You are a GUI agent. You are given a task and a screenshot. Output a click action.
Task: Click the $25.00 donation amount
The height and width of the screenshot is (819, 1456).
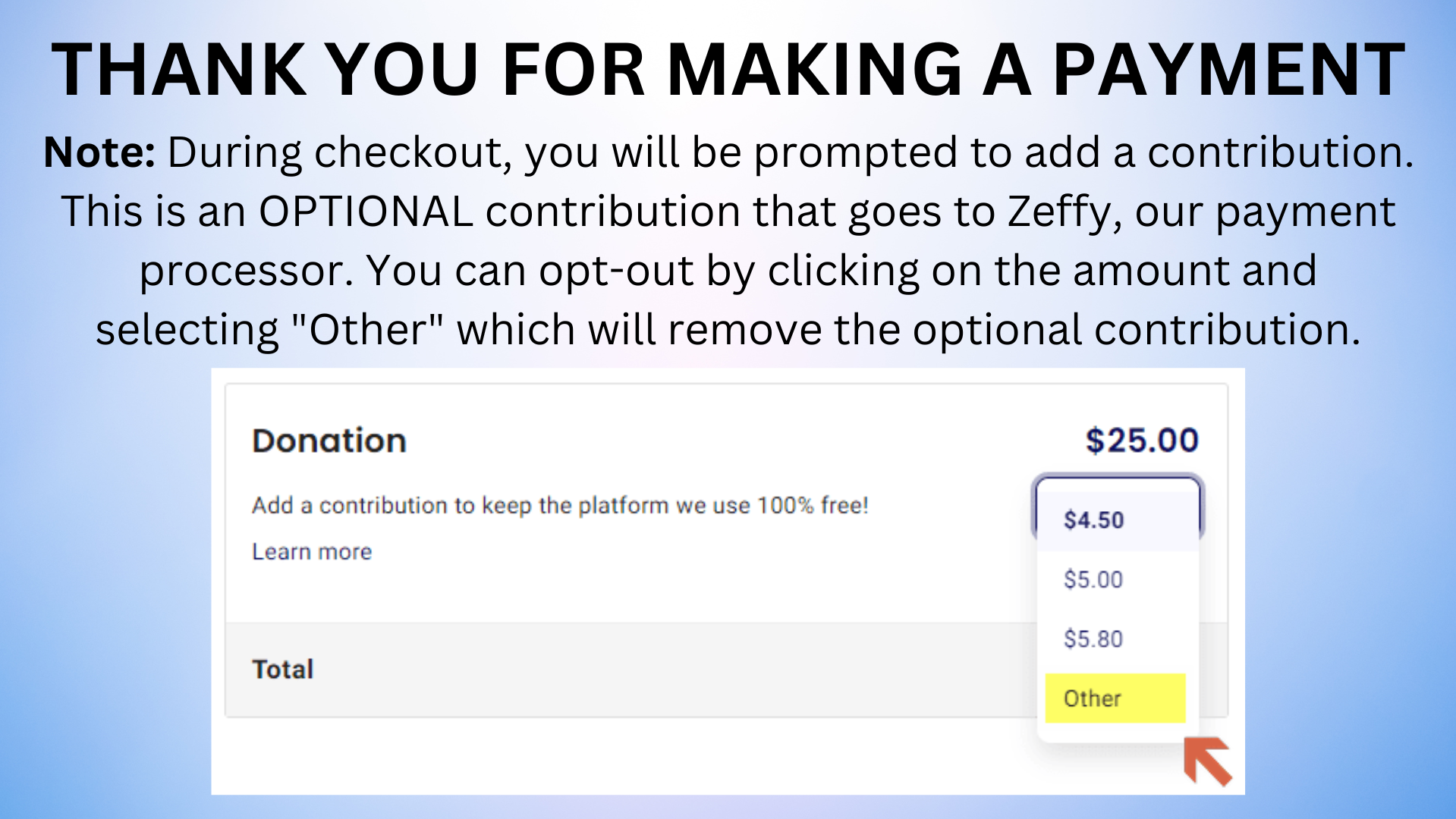pyautogui.click(x=1141, y=441)
